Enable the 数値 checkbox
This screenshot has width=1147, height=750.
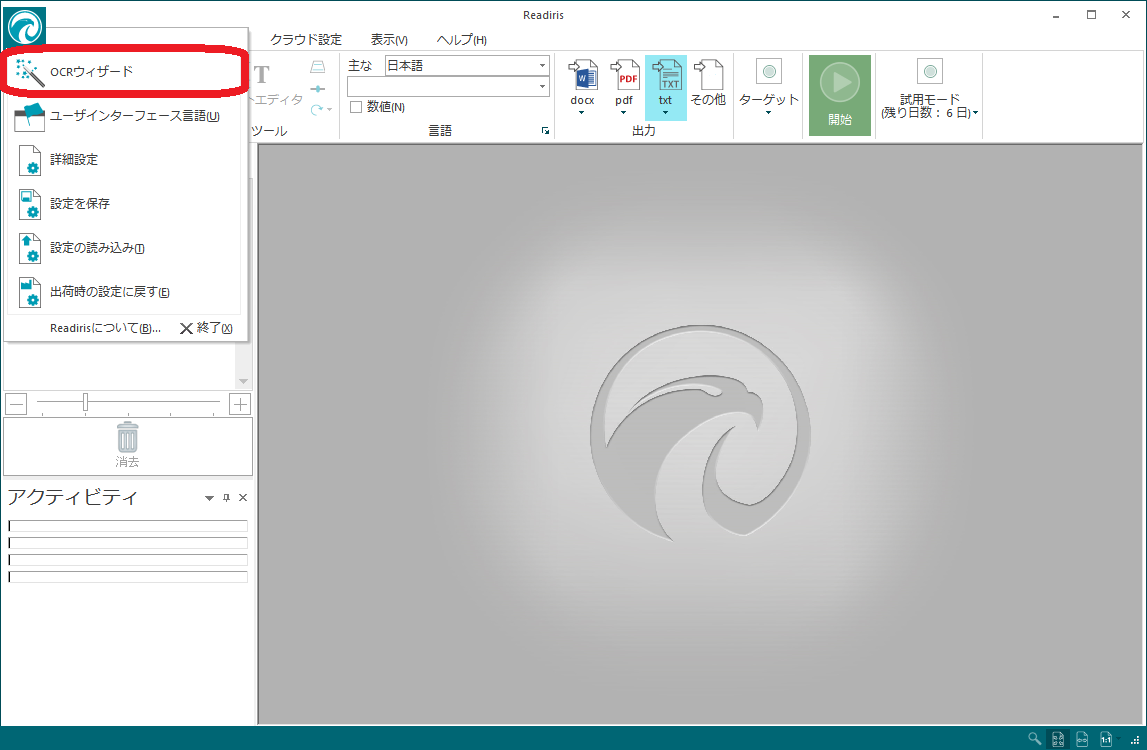[356, 107]
